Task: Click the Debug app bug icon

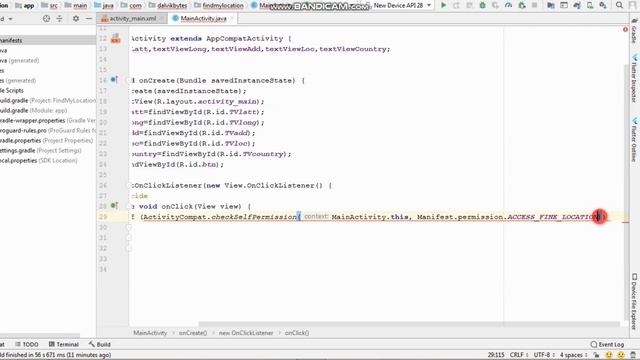Action: [x=482, y=5]
